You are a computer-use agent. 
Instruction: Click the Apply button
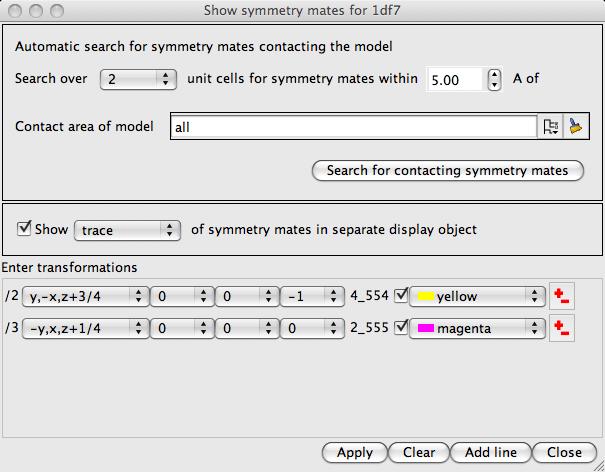(355, 452)
